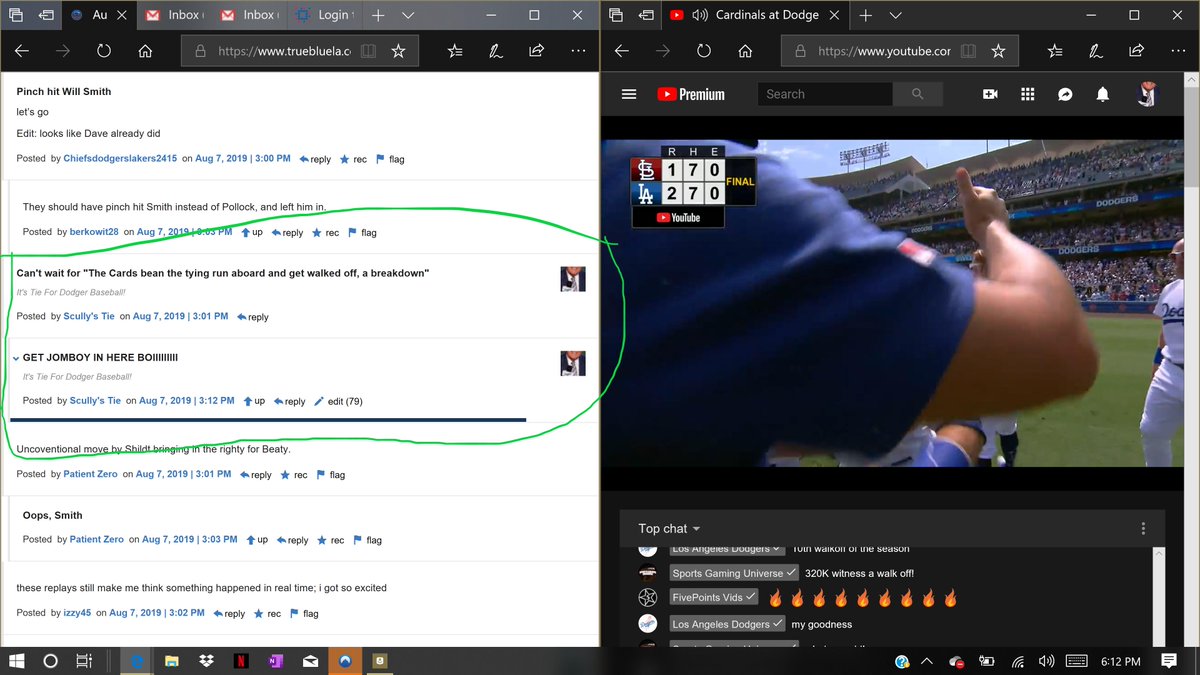This screenshot has height=675, width=1200.
Task: Open tab list chevron in YouTube window
Action: click(895, 15)
